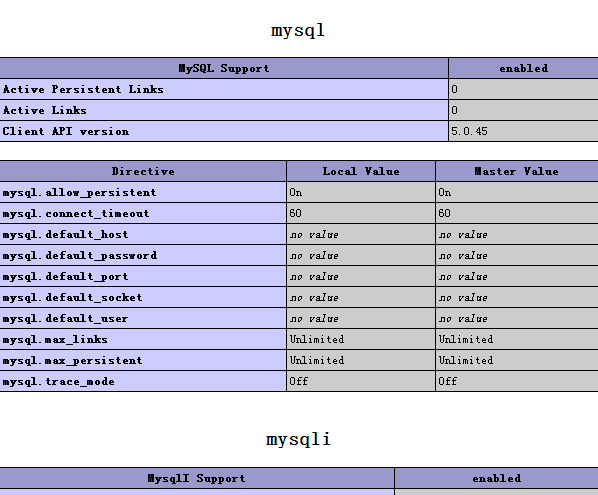Screen dimensions: 598x495
Task: Select the Active Links label
Action: pos(45,110)
